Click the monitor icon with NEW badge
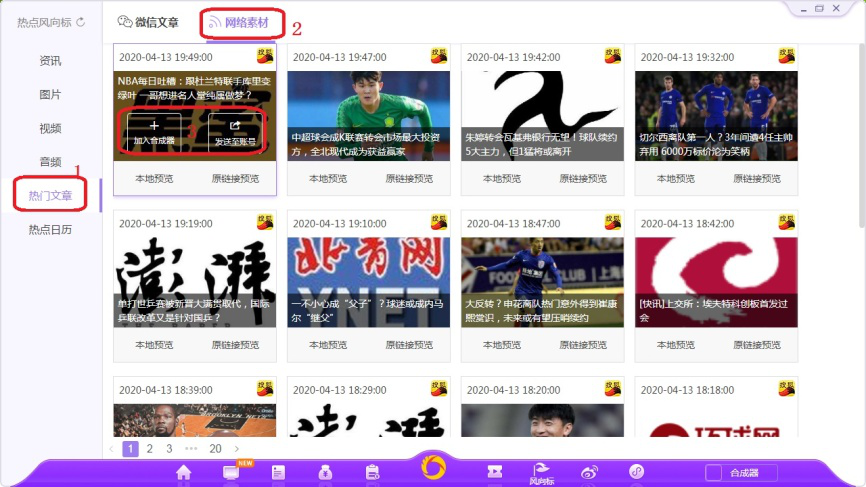866x487 pixels. 231,473
